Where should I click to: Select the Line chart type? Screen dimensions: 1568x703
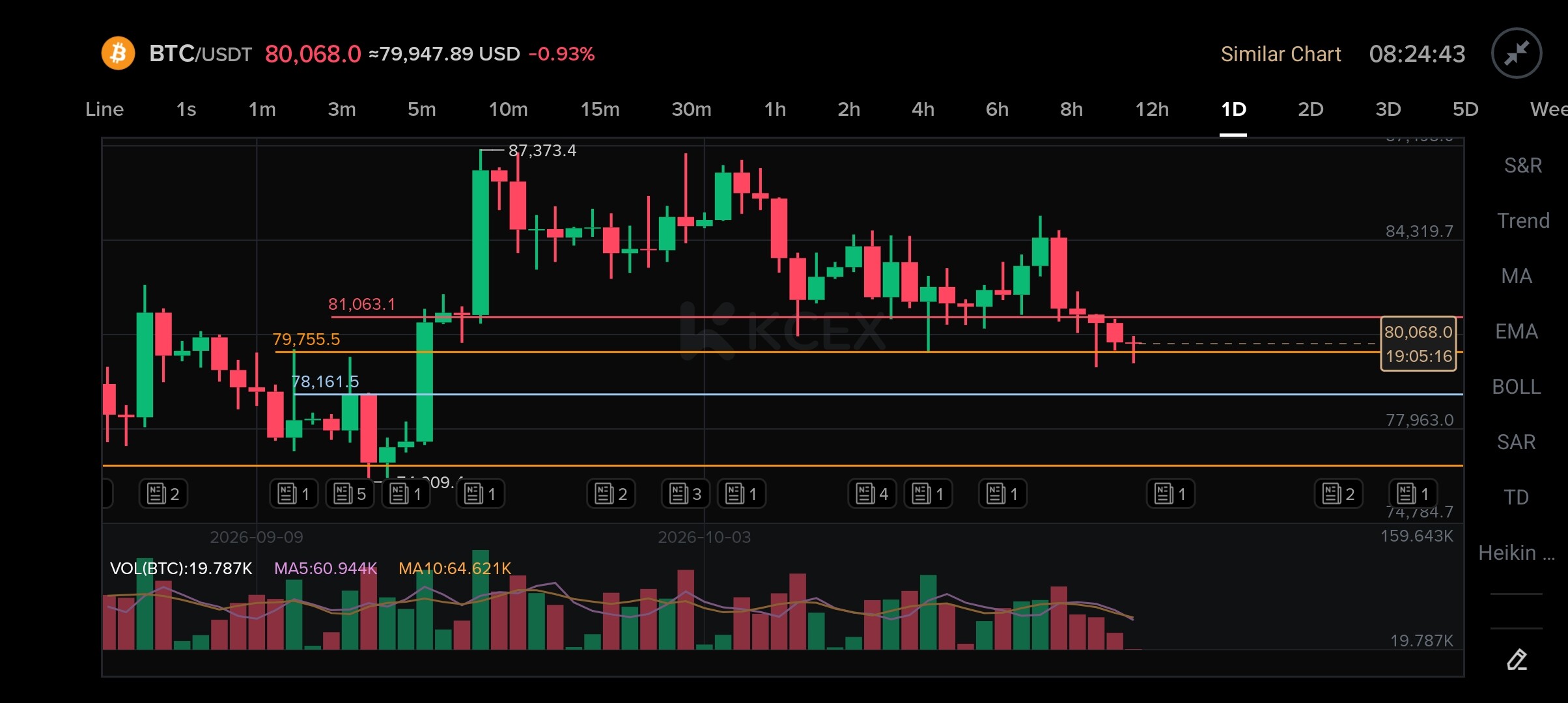tap(104, 109)
